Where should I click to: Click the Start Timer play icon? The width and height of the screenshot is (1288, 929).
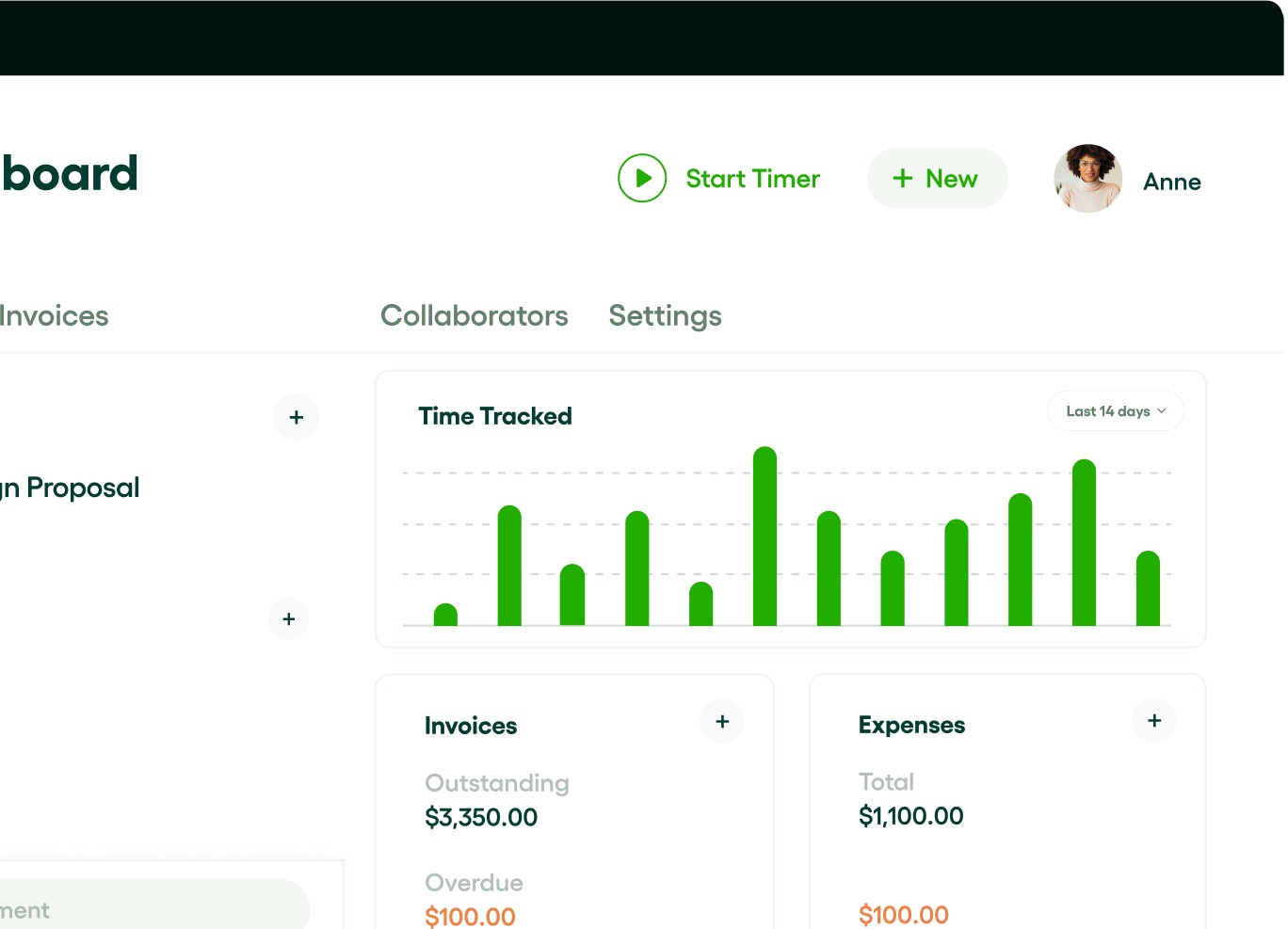[x=642, y=178]
